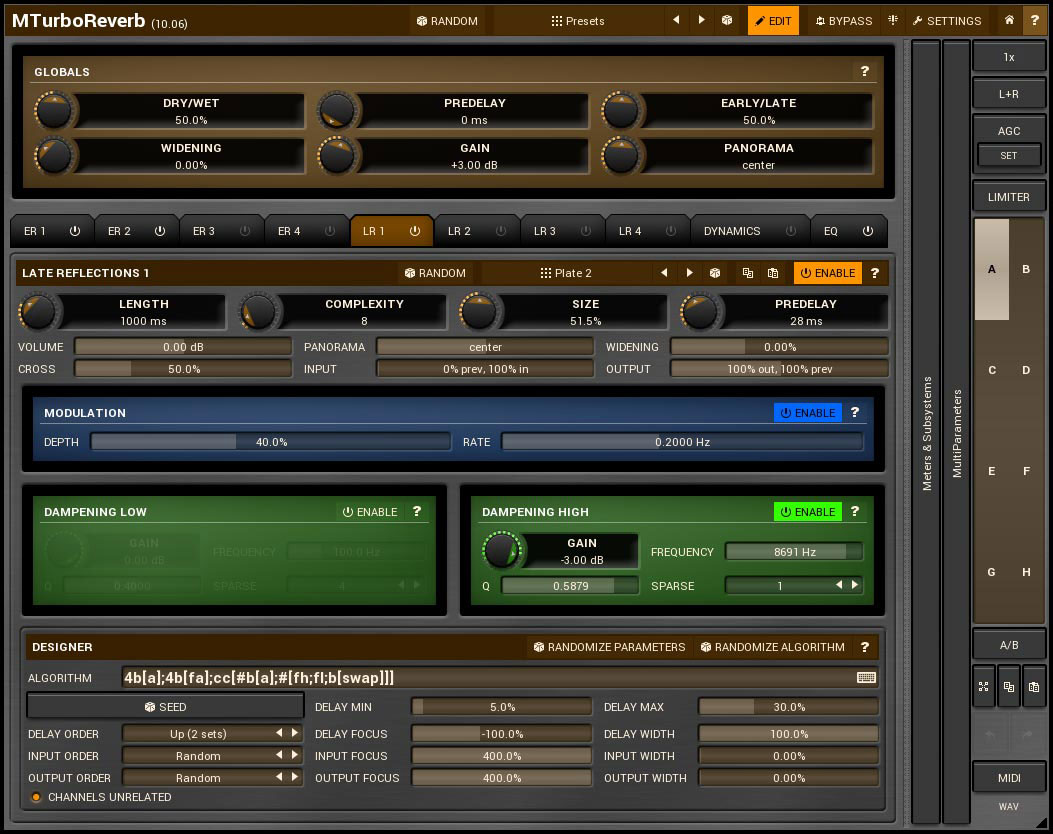Copy the Late Reflections 1 section settings
This screenshot has height=834, width=1053.
coord(747,273)
